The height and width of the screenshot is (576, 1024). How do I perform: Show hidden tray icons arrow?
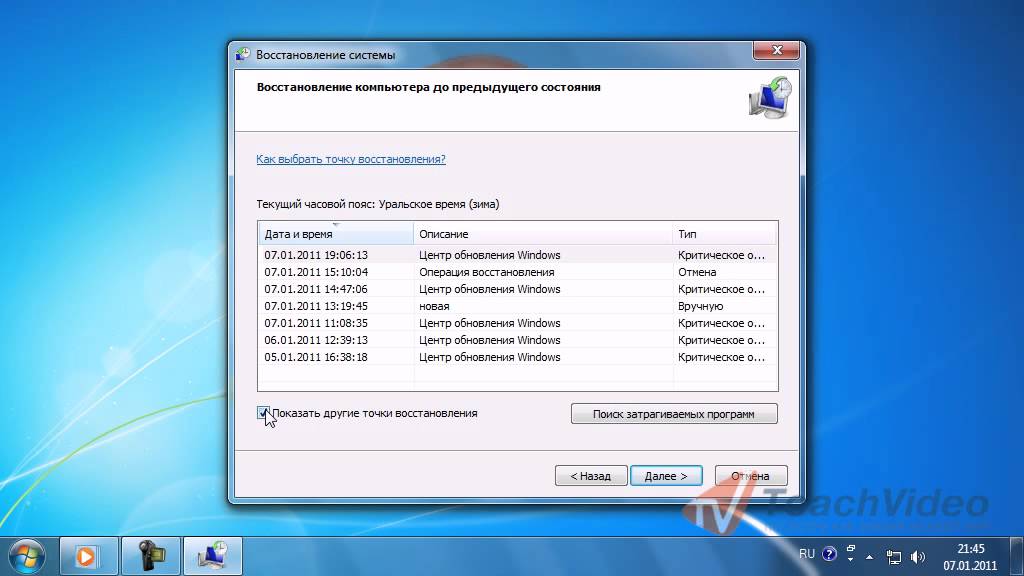pyautogui.click(x=869, y=557)
